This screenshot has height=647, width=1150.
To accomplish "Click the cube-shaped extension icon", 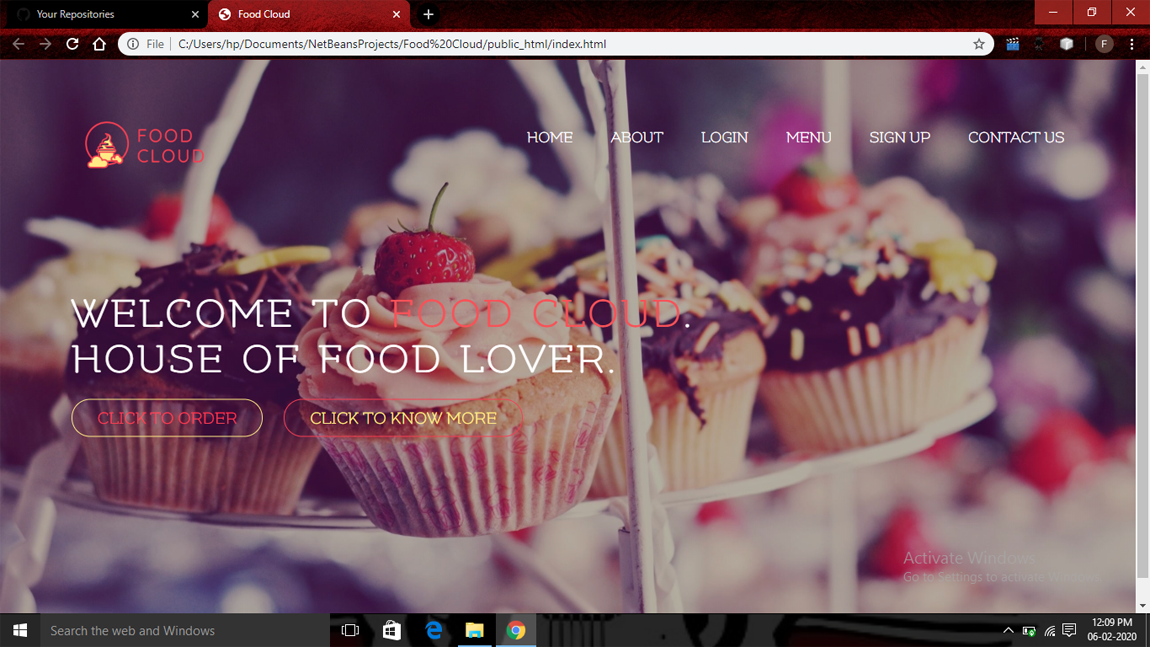I will click(x=1065, y=43).
